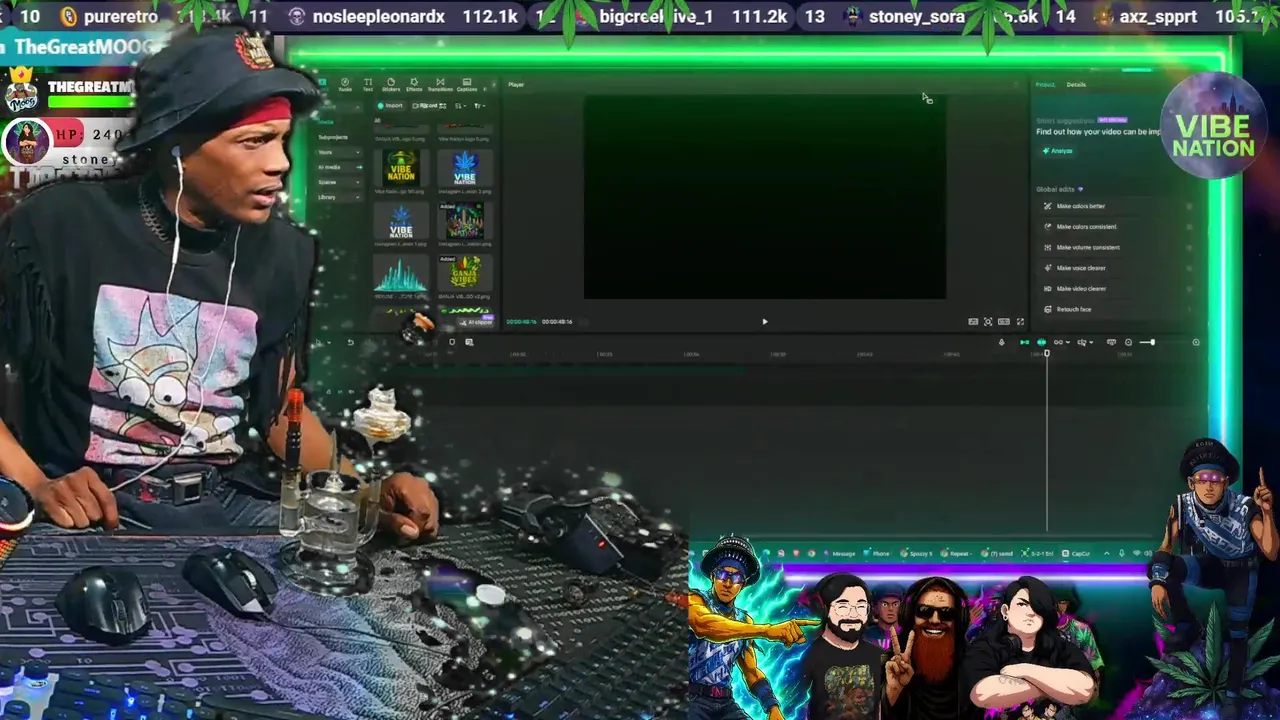Click the player focus frame icon
This screenshot has width=1280, height=720.
pos(988,321)
